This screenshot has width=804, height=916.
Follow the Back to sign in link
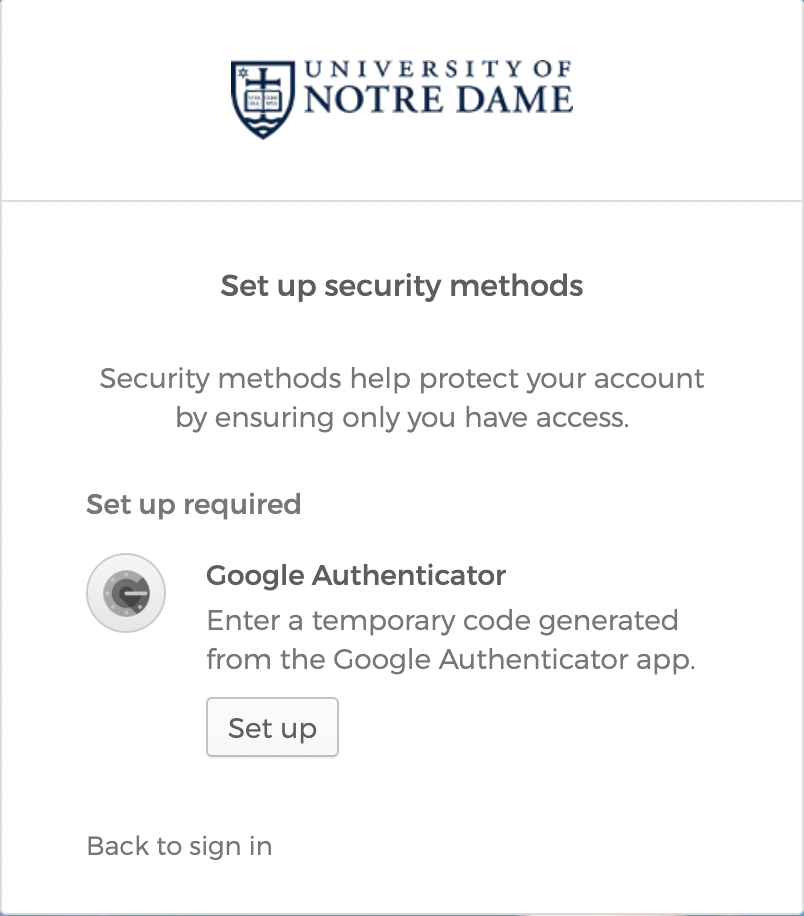coord(179,846)
